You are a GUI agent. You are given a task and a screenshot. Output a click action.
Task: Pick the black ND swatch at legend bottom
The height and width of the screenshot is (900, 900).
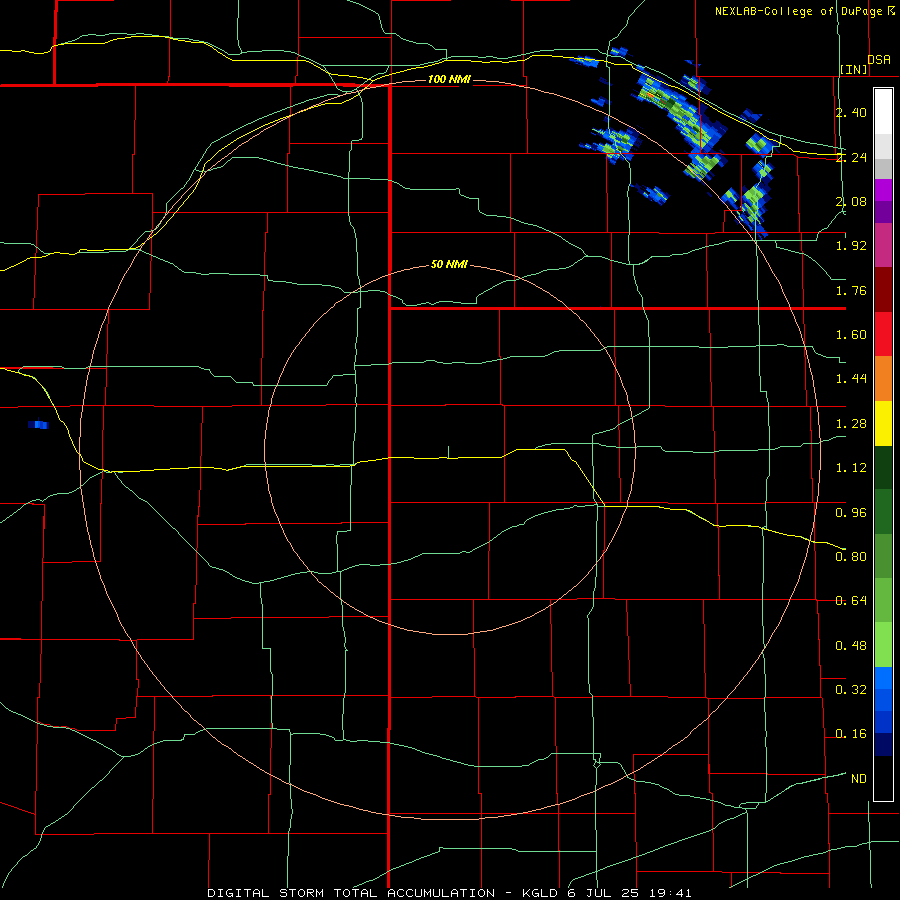[883, 778]
